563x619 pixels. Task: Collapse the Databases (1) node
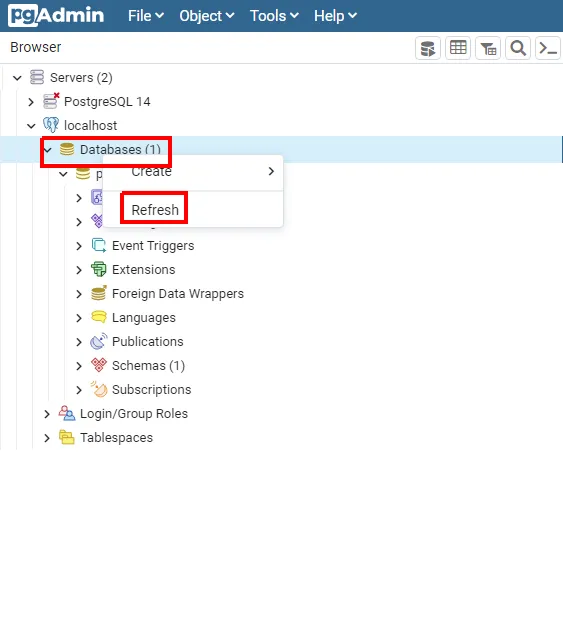pos(47,150)
